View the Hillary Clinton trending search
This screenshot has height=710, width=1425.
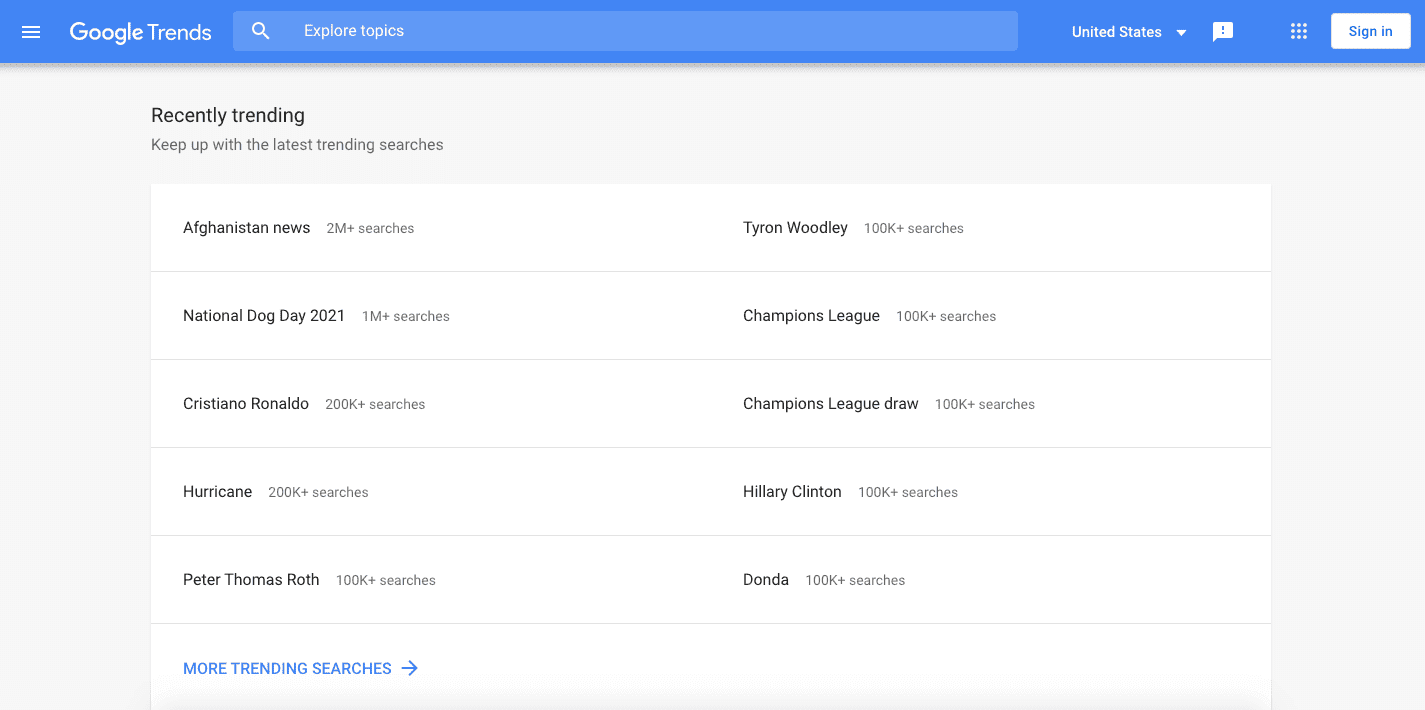(x=791, y=491)
